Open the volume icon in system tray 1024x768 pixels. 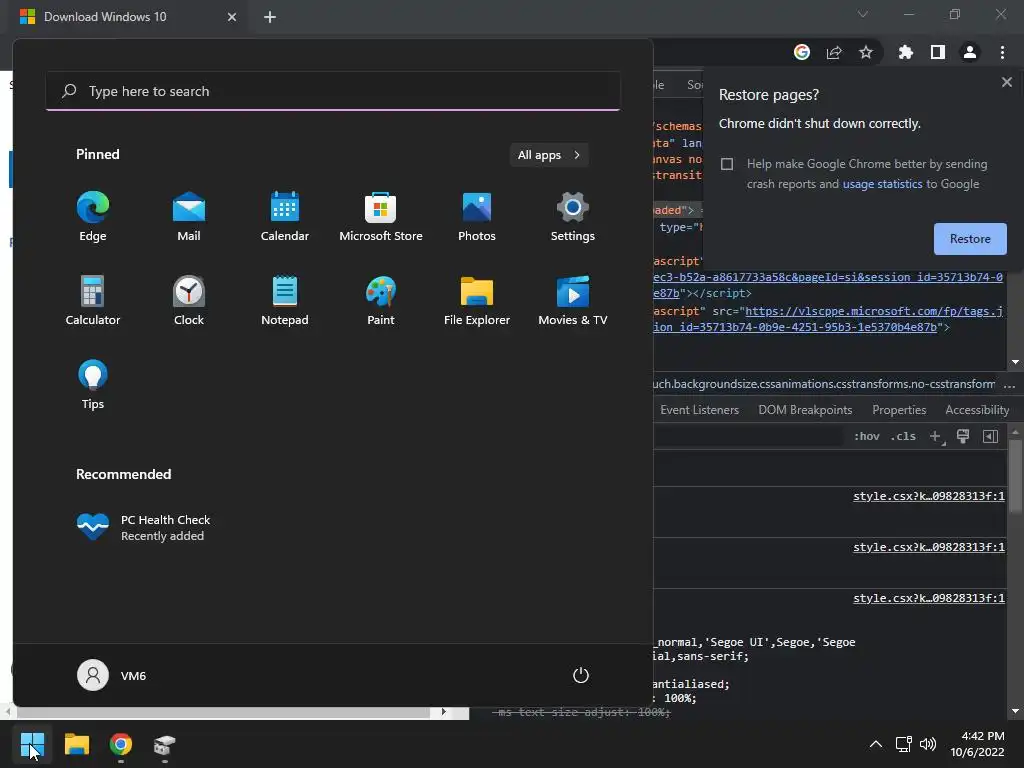point(927,744)
